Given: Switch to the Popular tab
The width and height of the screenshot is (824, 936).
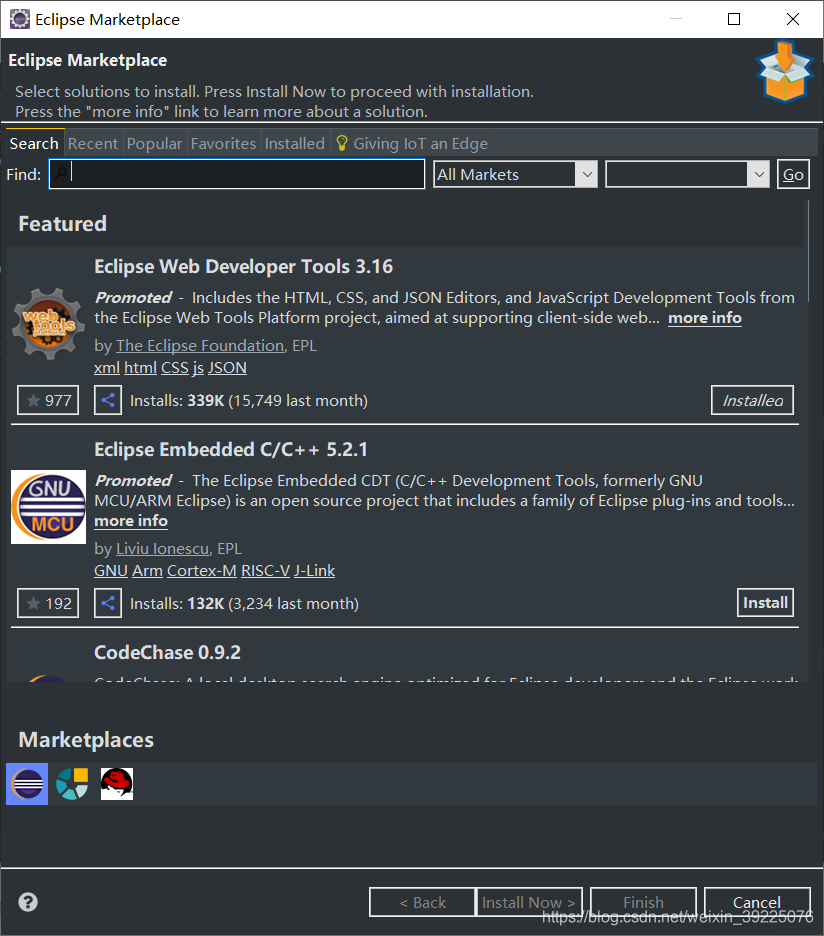Looking at the screenshot, I should [x=154, y=143].
